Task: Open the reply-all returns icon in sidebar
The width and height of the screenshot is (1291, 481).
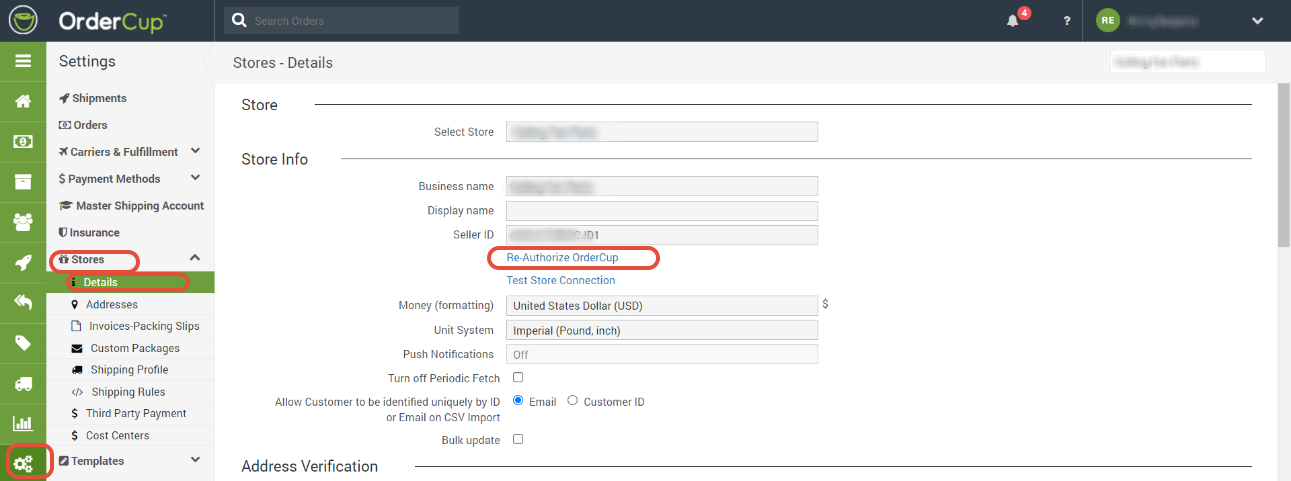Action: click(x=22, y=303)
